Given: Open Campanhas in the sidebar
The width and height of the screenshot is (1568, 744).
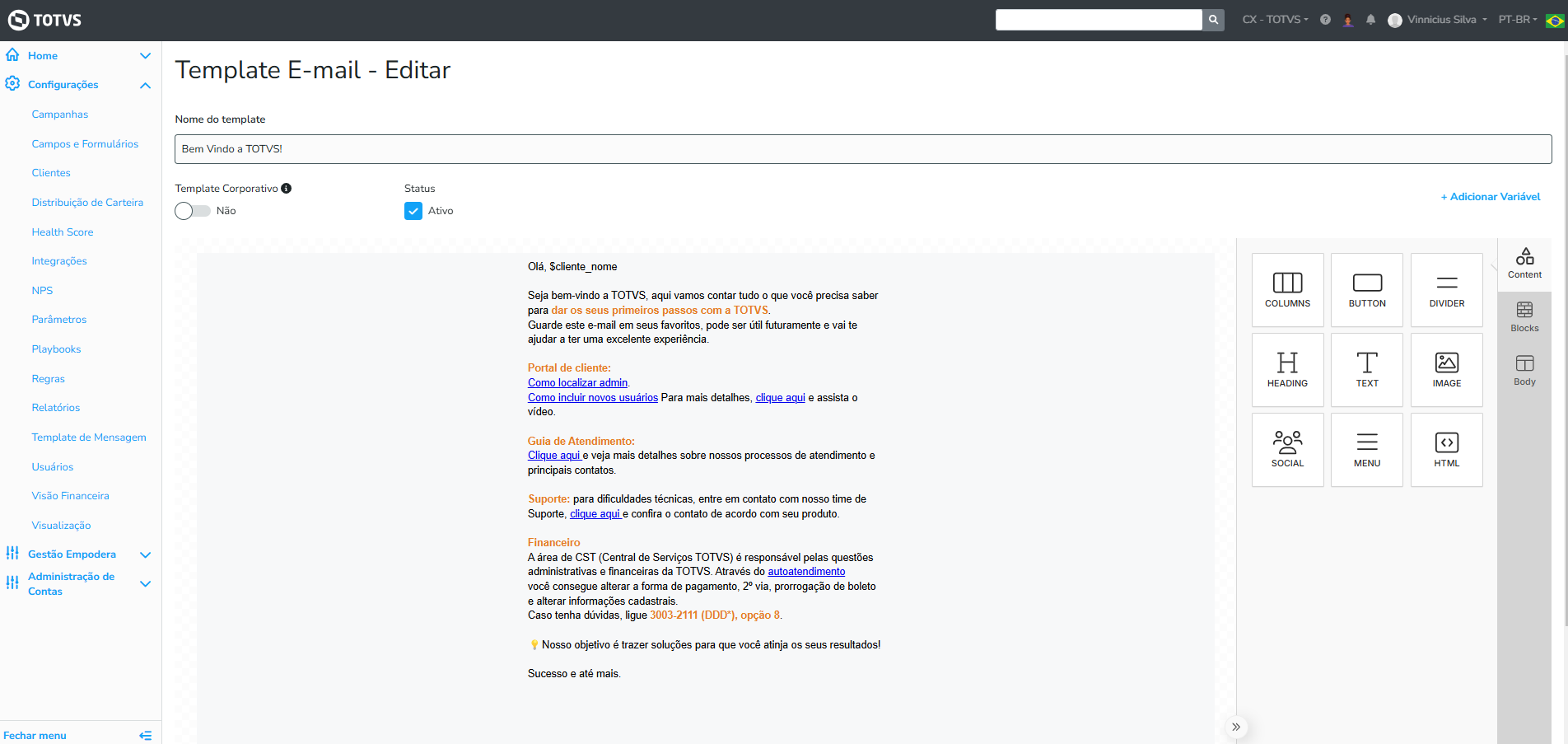Looking at the screenshot, I should pos(60,115).
